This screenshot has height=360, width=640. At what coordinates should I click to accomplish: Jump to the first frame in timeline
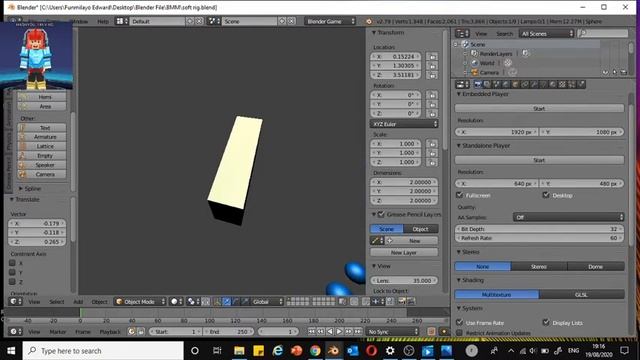click(312, 331)
